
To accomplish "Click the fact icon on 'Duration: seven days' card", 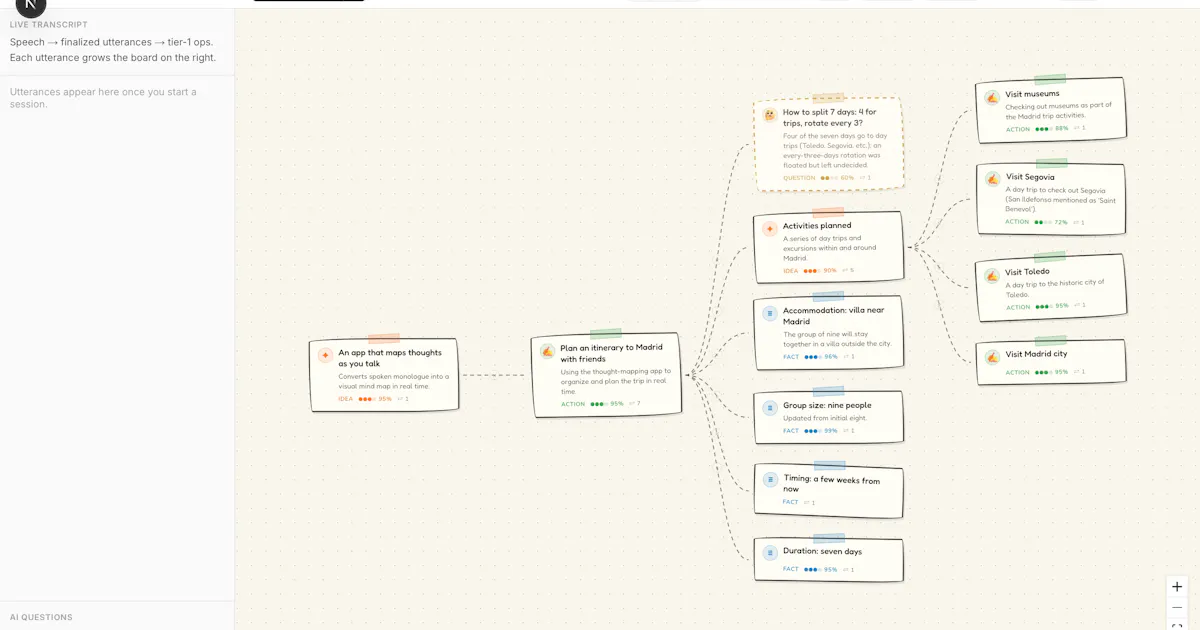I will (770, 553).
